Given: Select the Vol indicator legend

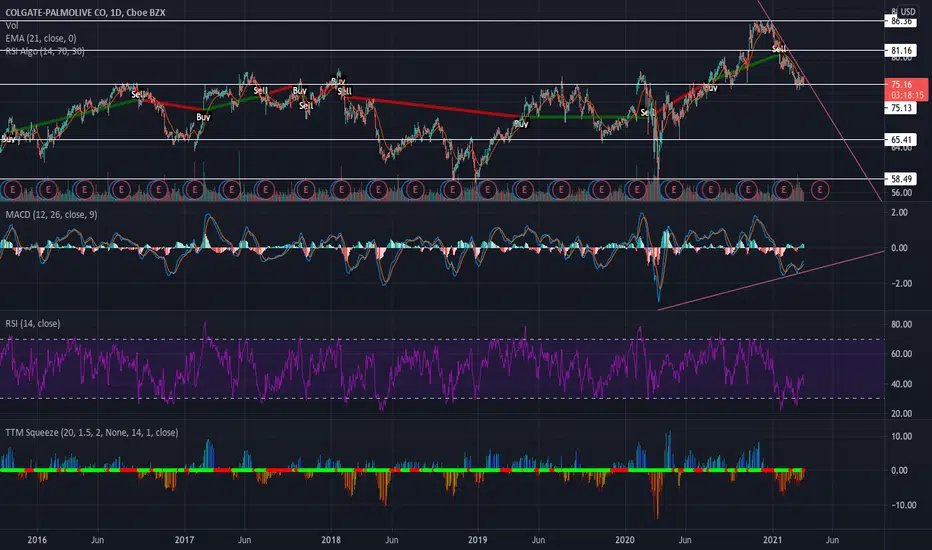Looking at the screenshot, I should [x=12, y=26].
